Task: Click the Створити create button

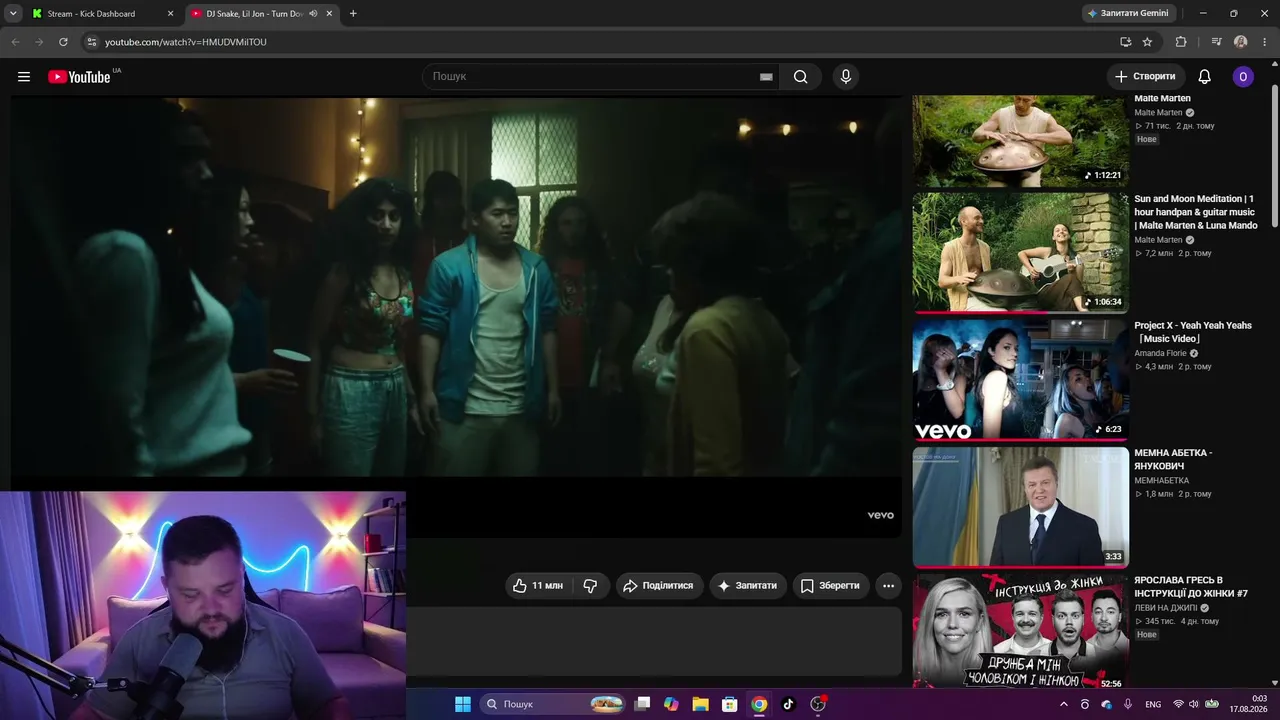Action: [x=1146, y=77]
